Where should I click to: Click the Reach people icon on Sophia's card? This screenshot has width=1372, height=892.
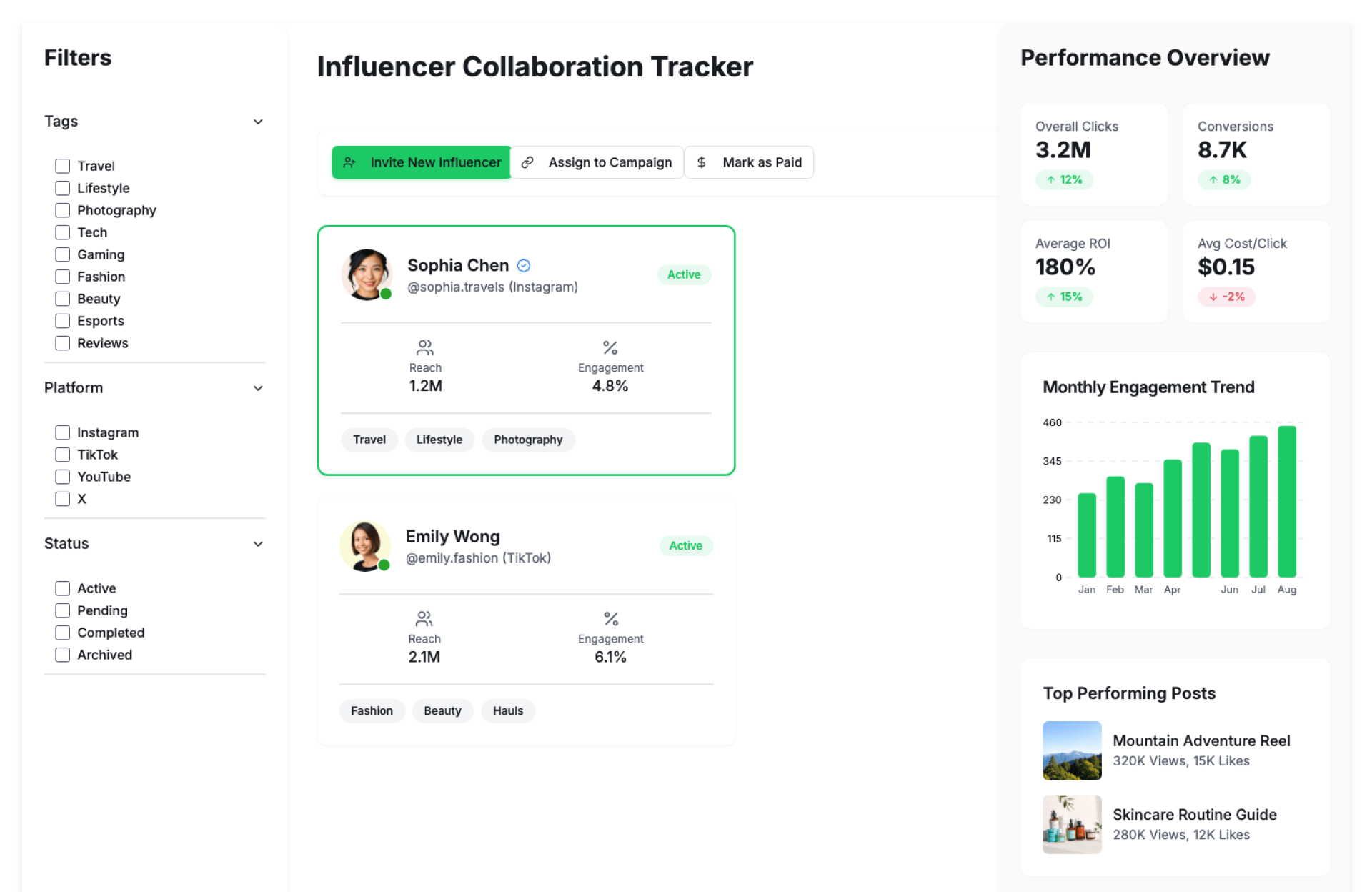coord(425,348)
